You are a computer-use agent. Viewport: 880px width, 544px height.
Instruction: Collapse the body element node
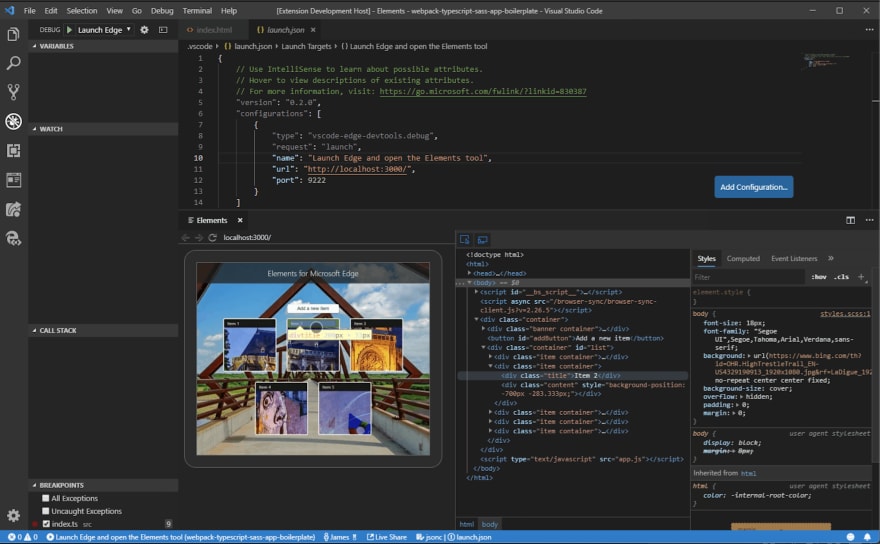(469, 282)
